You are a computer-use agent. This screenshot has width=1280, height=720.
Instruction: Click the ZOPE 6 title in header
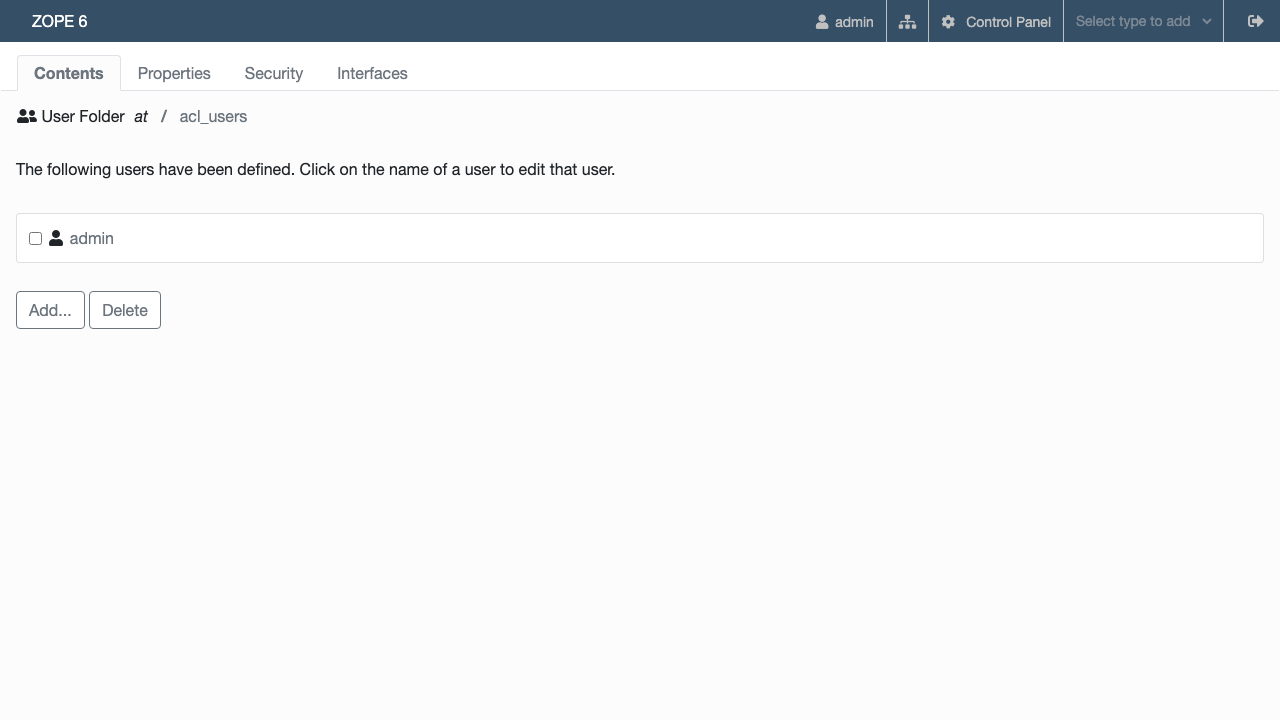click(x=59, y=21)
